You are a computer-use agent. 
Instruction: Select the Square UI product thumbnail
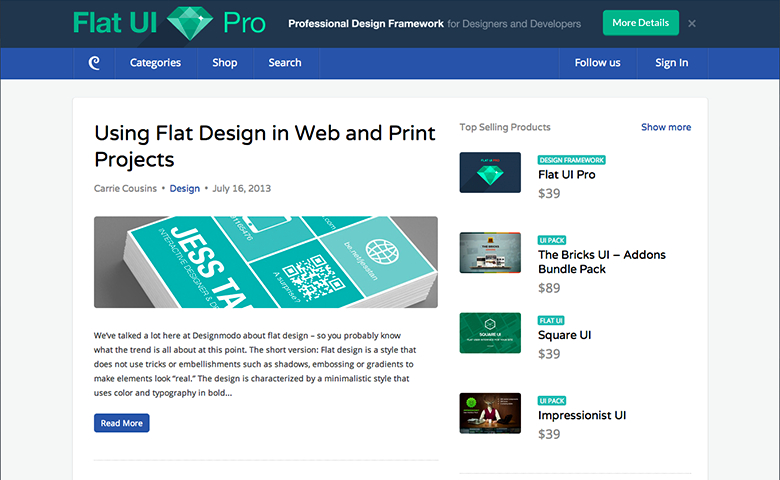coord(490,333)
